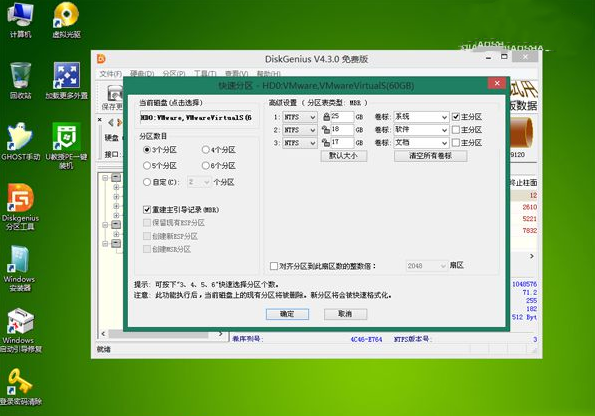The width and height of the screenshot is (595, 416).
Task: Click the red value 2610 in partition table
Action: (529, 207)
